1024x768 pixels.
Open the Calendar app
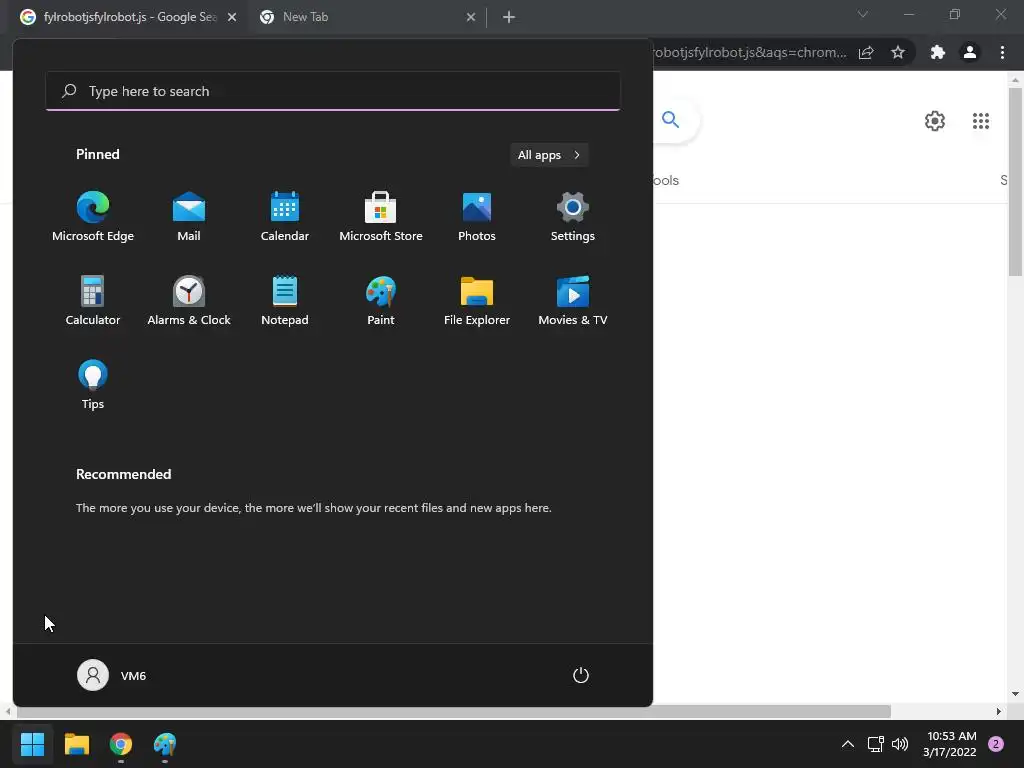point(285,217)
